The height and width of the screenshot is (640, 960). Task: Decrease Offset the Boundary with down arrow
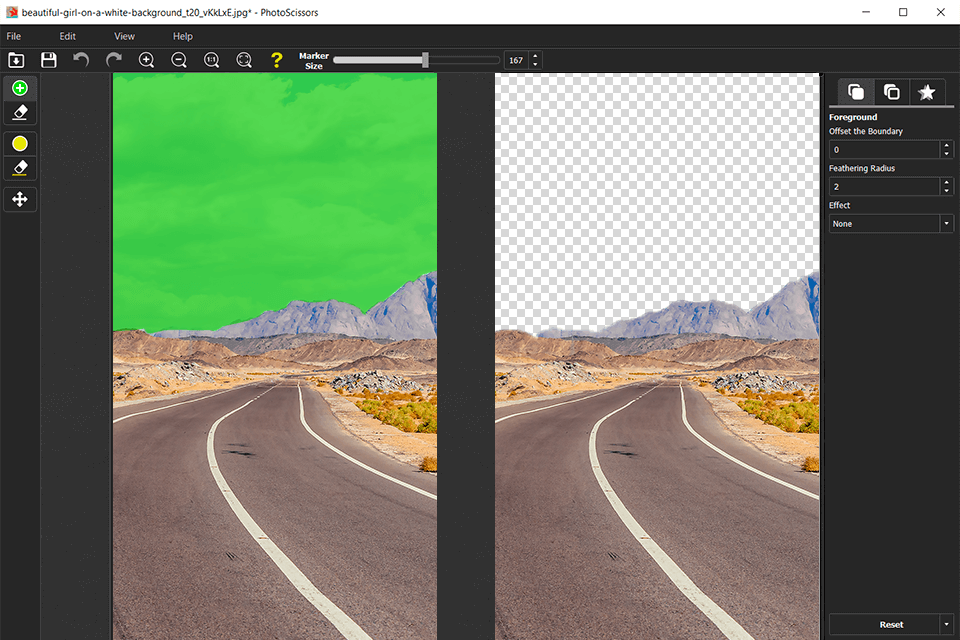coord(947,154)
